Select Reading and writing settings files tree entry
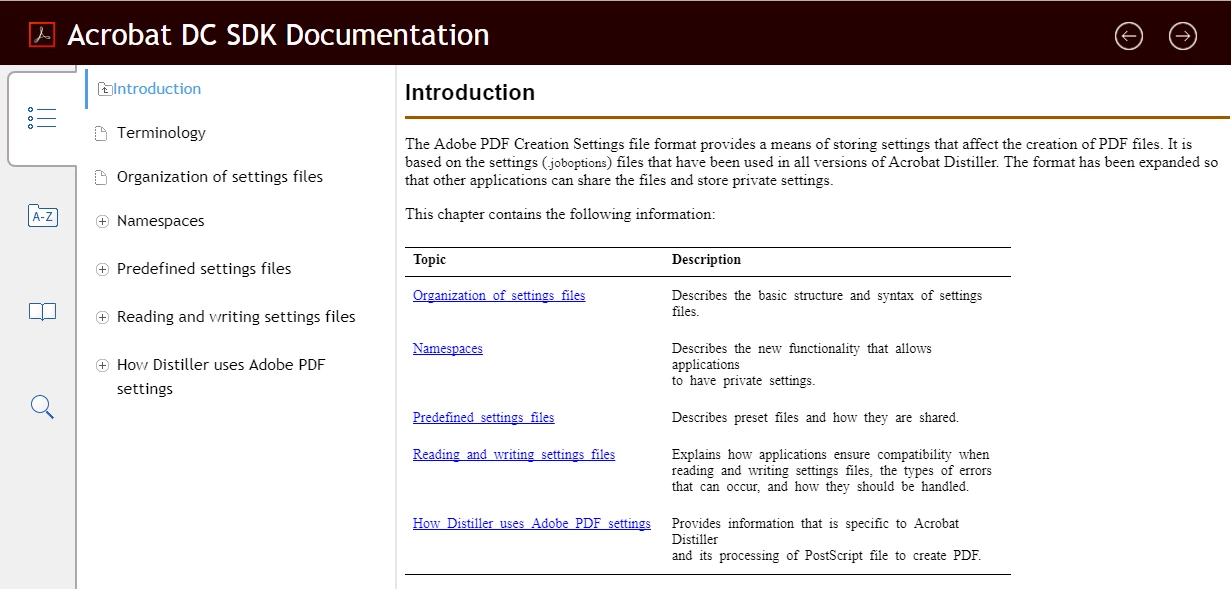Viewport: 1231px width, 589px height. [236, 317]
